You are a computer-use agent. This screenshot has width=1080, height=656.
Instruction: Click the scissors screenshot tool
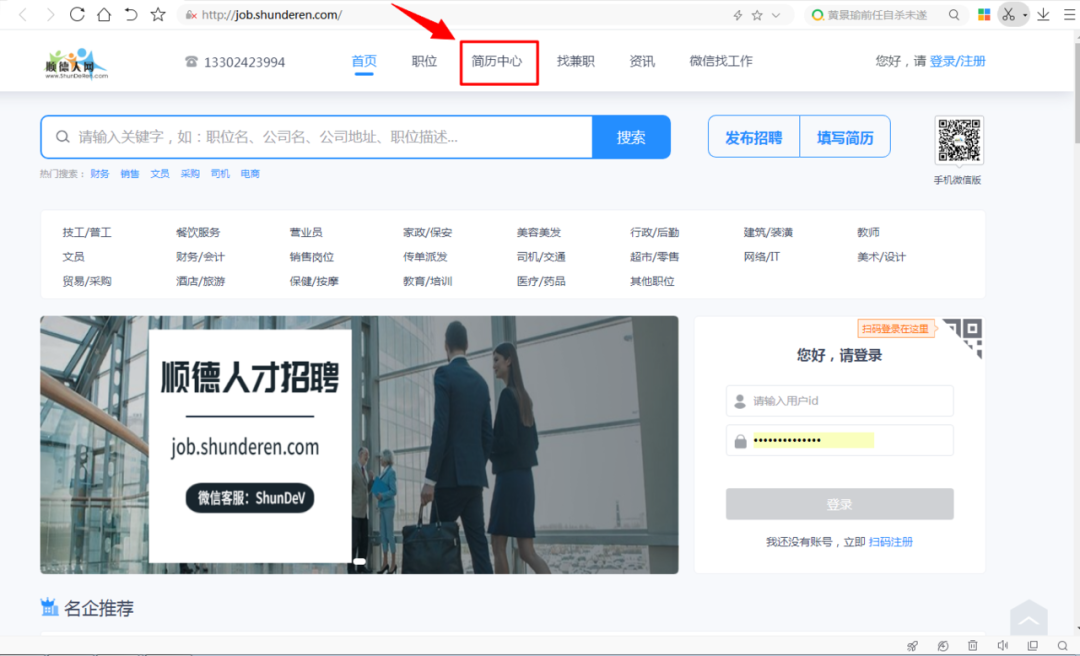point(1008,14)
